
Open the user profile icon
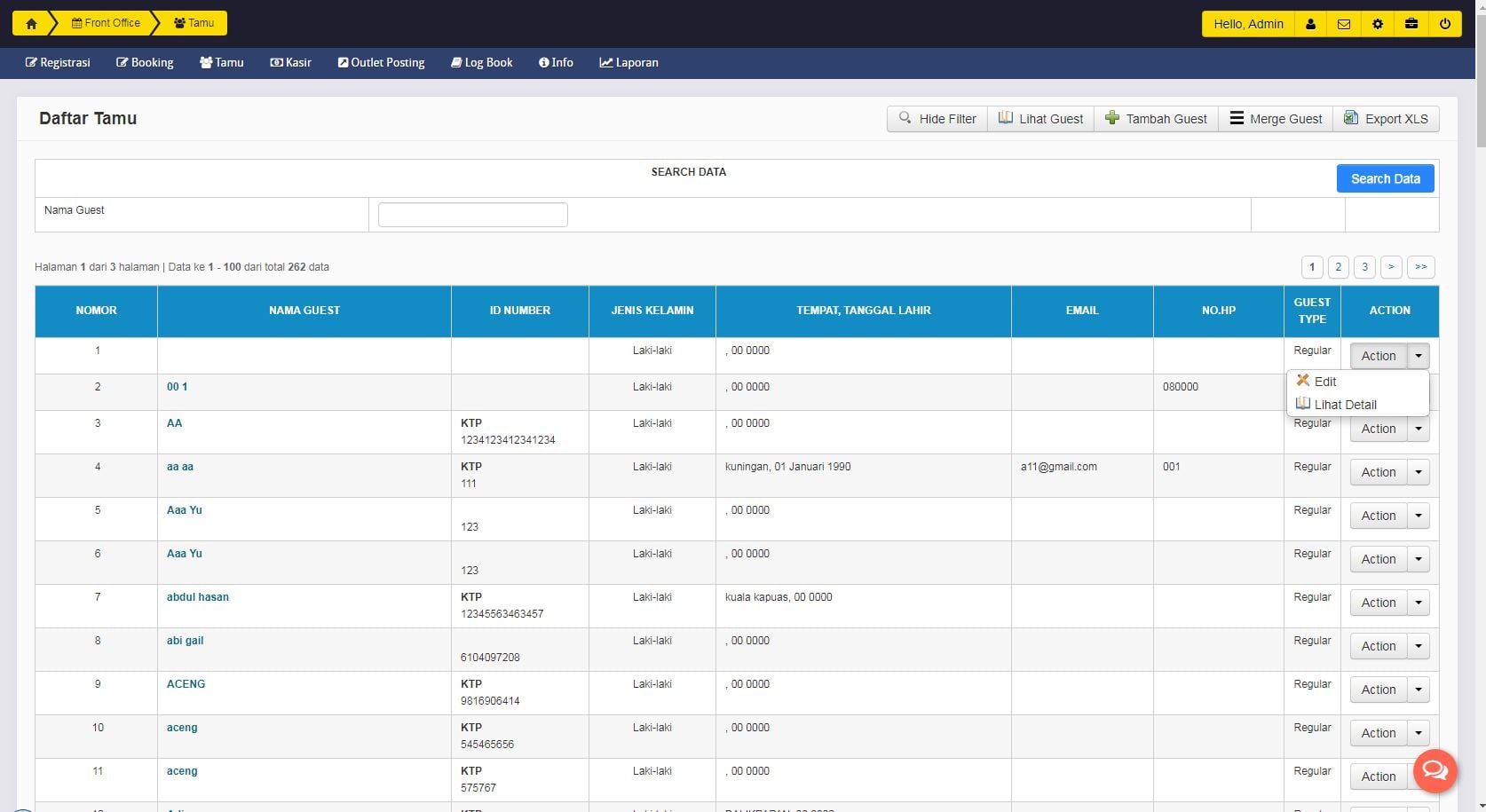point(1310,24)
